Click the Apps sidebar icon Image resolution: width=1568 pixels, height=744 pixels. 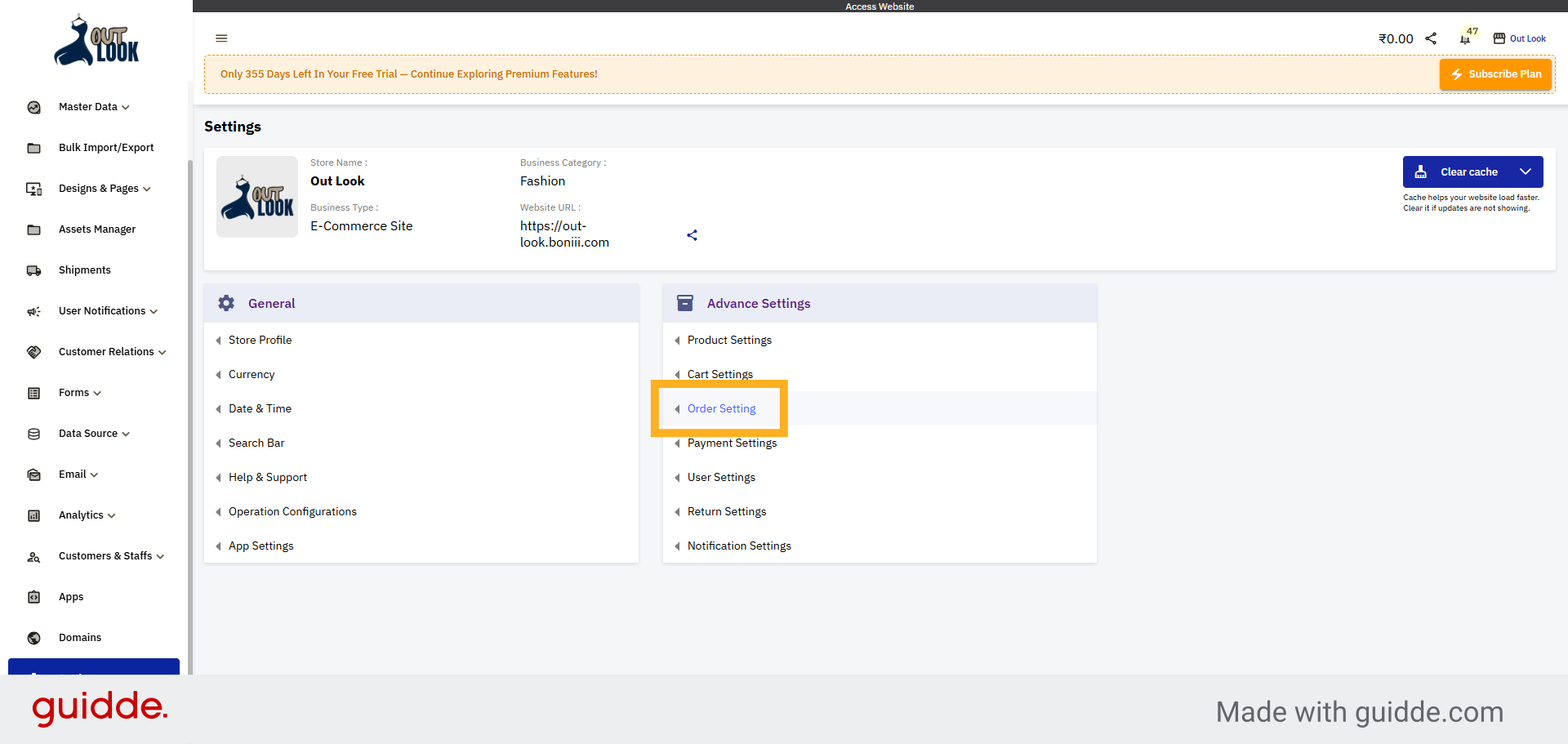tap(33, 596)
